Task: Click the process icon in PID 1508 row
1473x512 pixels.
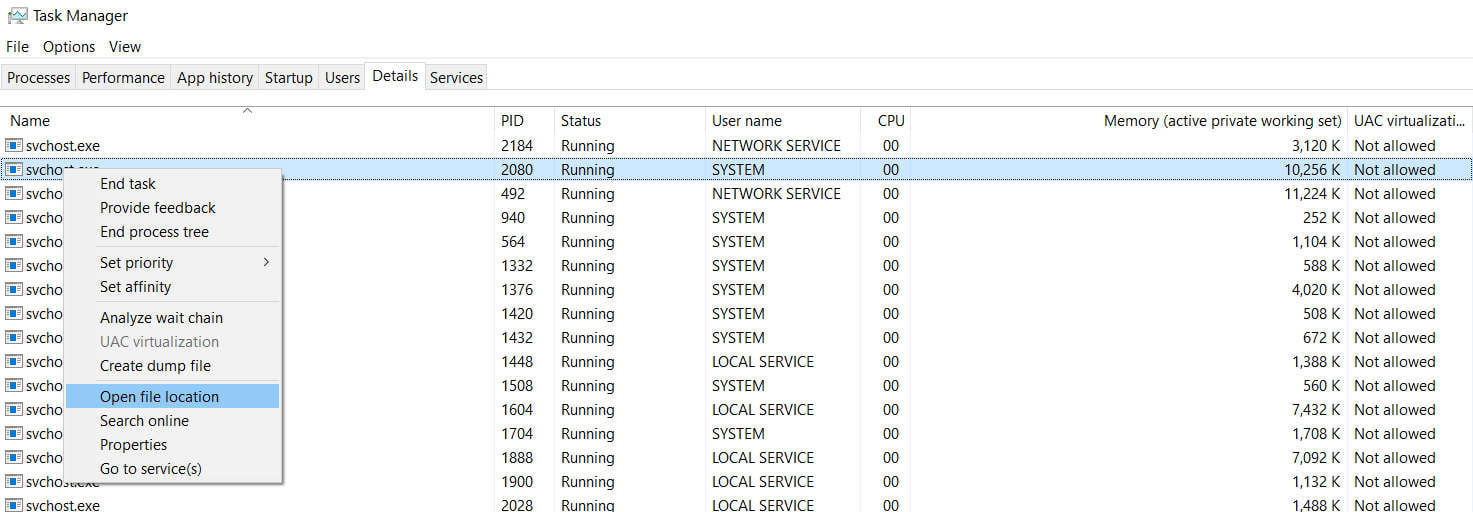Action: [14, 386]
